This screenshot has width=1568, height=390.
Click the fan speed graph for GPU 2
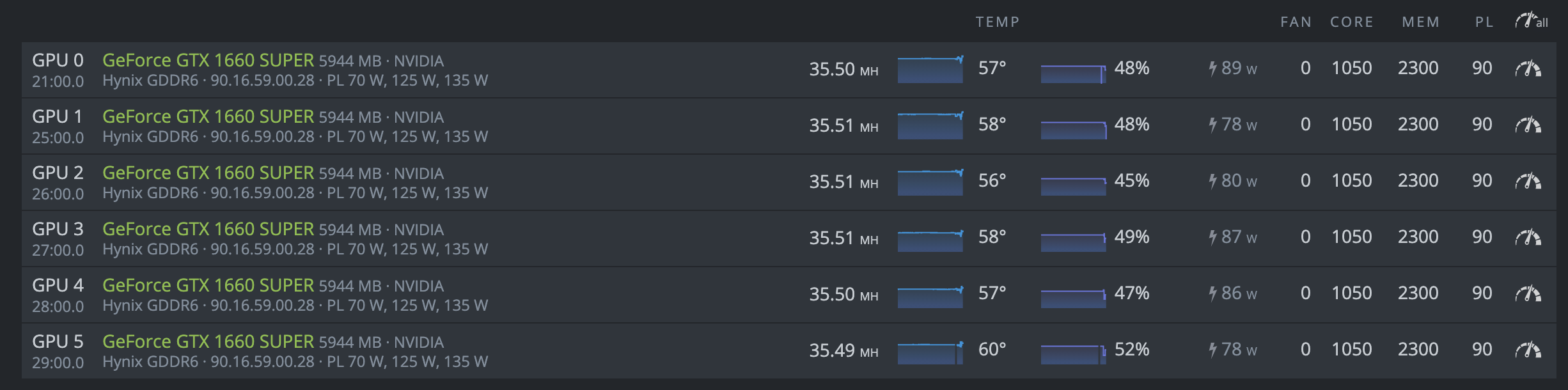coord(1073,185)
